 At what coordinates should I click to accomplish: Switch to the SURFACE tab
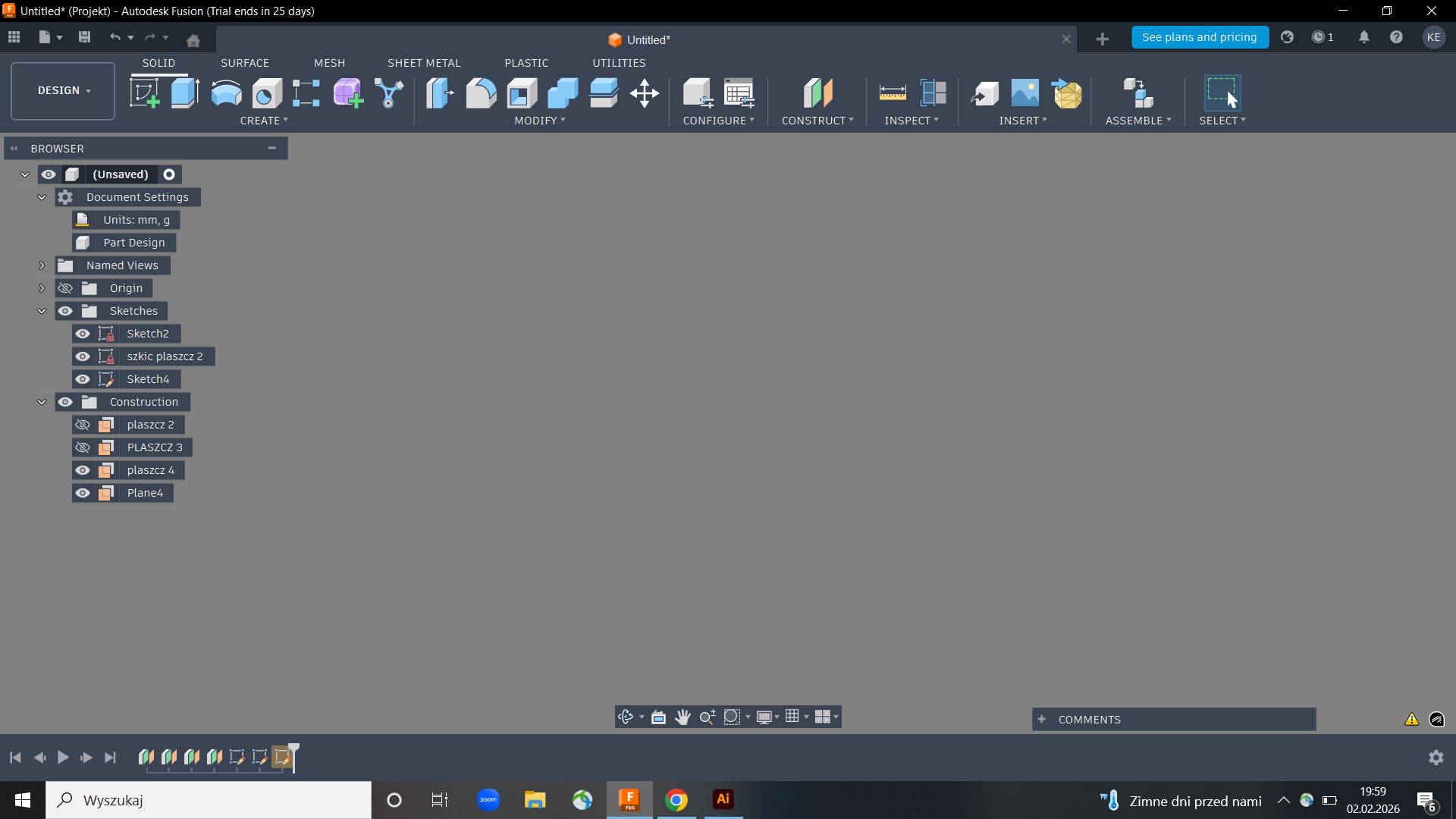[x=244, y=63]
